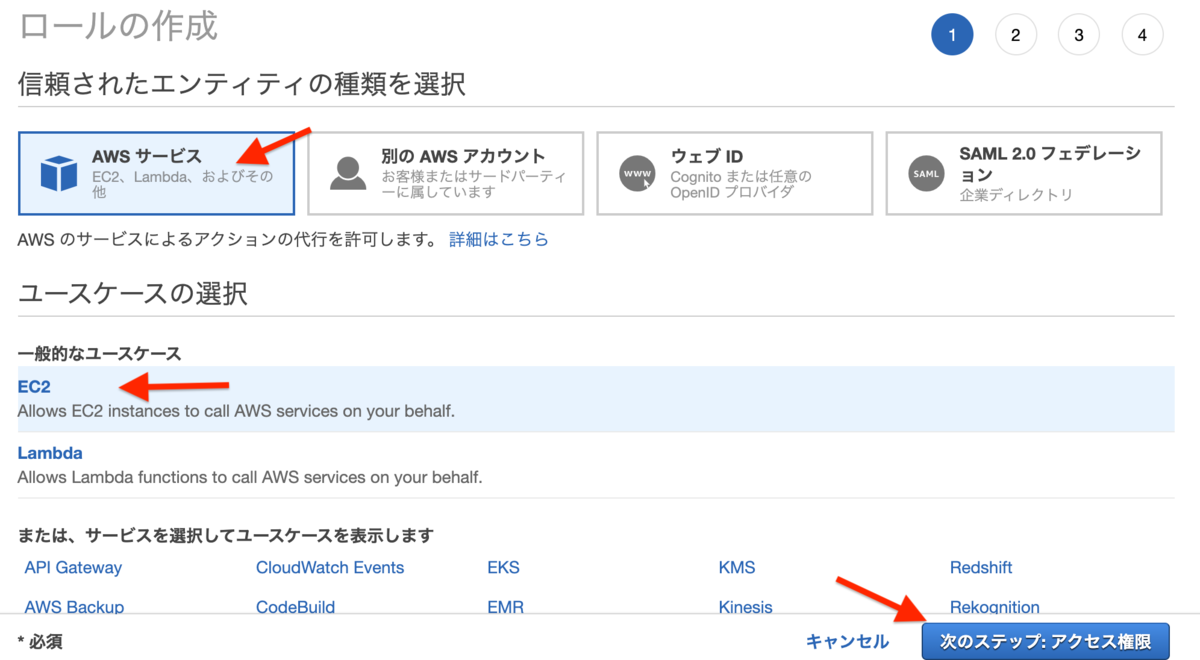Choose the AWS サービス entity card
Viewport: 1200px width, 660px height.
tap(156, 173)
